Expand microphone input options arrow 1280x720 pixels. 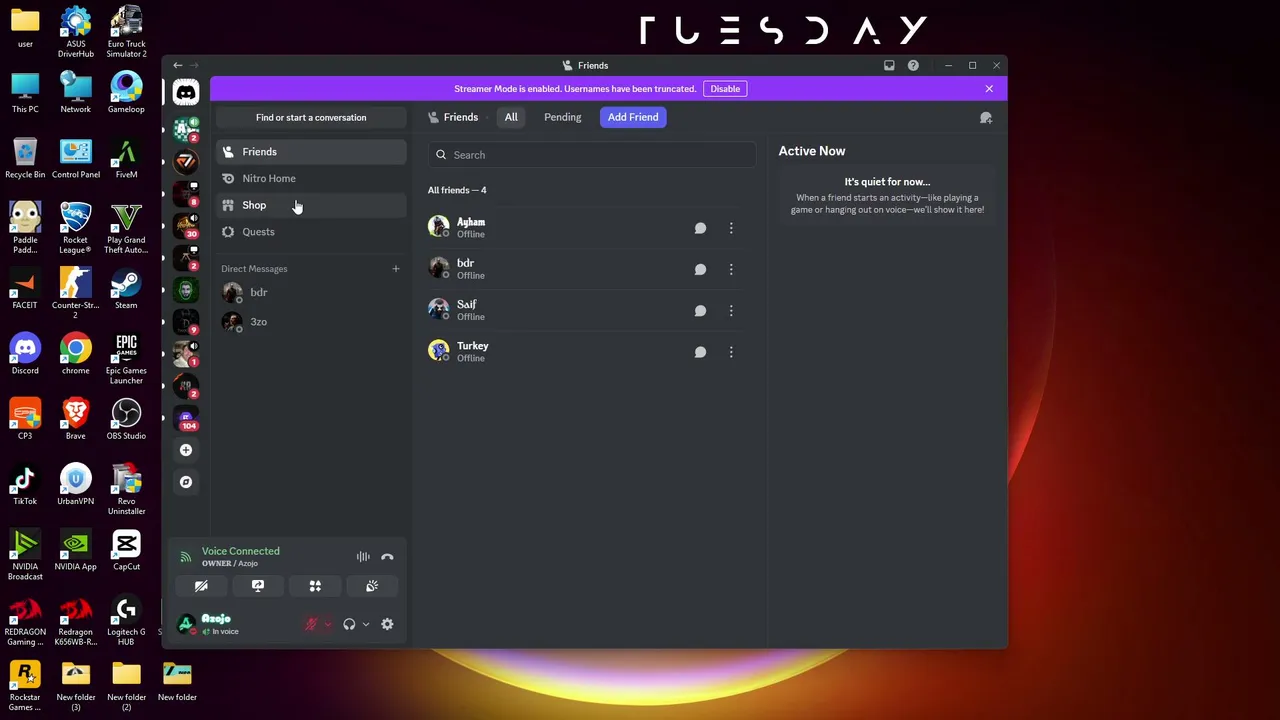(x=327, y=625)
